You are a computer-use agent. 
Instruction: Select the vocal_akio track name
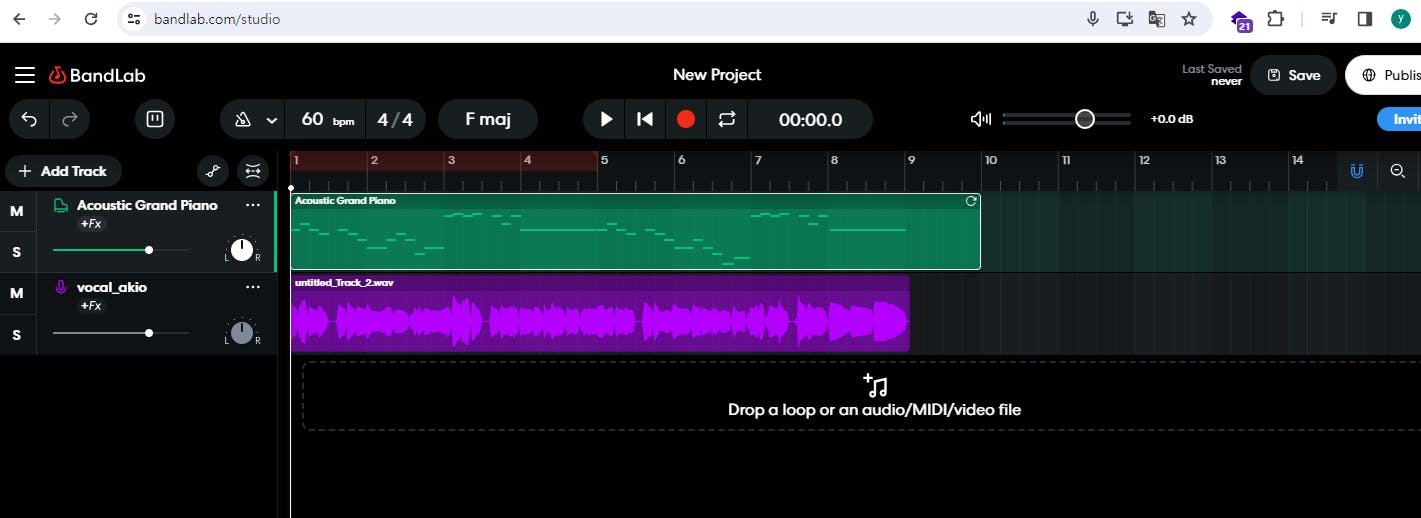(112, 287)
